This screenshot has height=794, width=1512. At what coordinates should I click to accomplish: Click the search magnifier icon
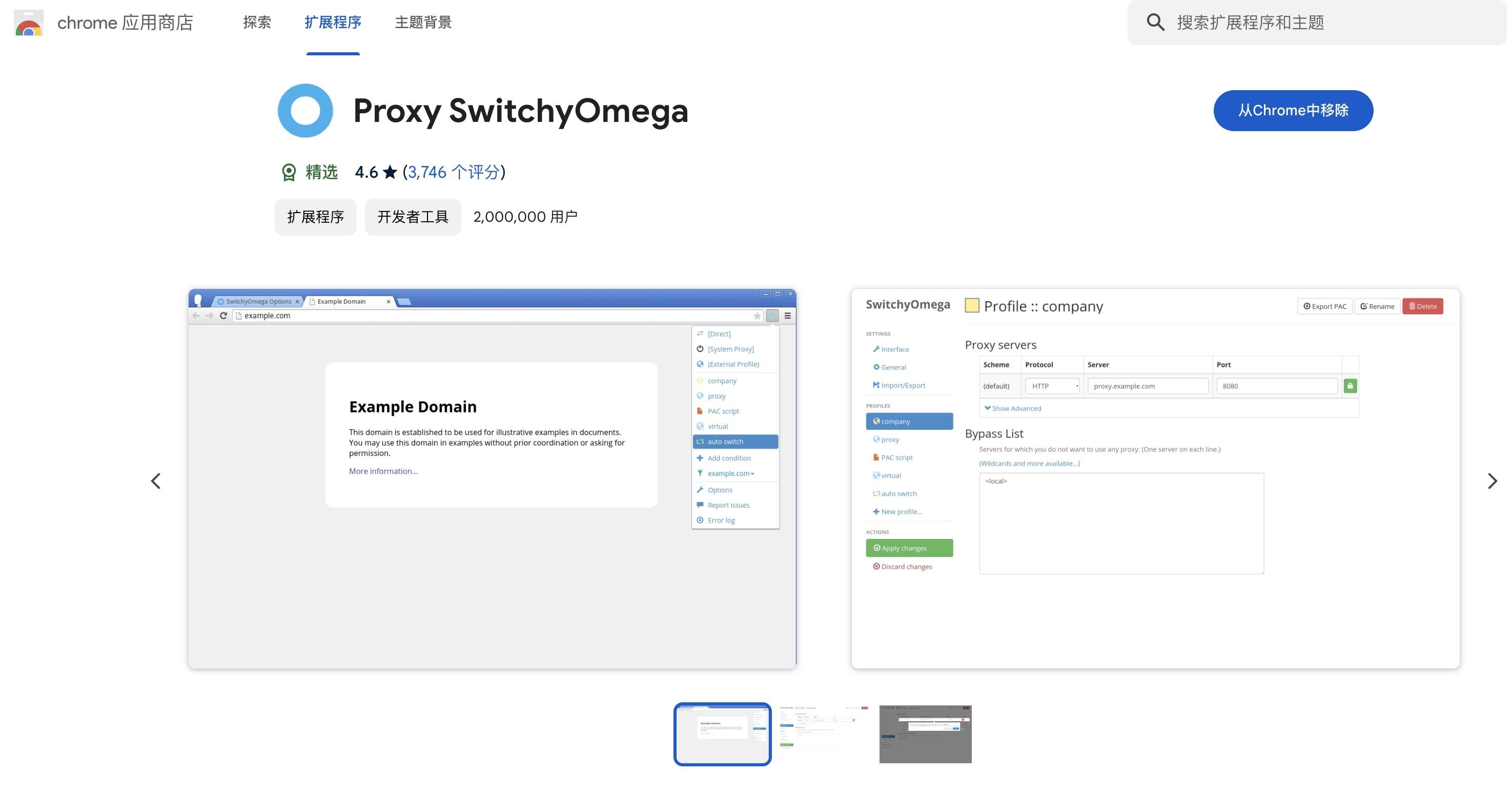[1155, 23]
